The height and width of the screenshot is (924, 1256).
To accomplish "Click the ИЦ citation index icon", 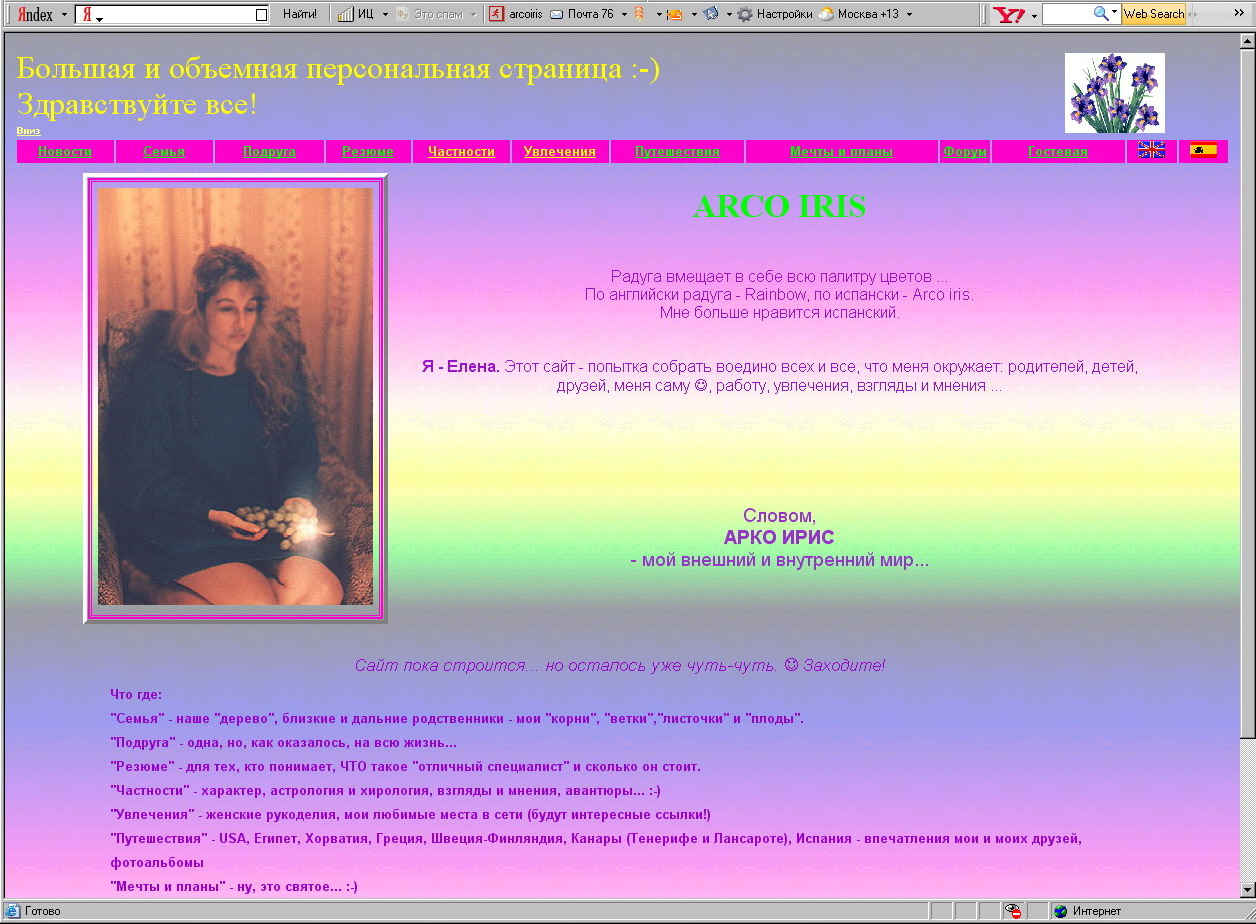I will coord(345,13).
